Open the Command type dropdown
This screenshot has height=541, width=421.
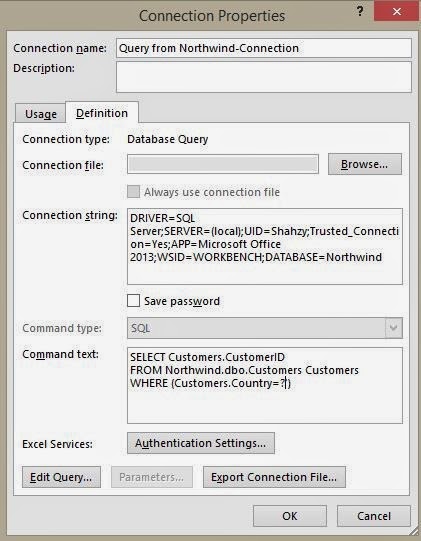(x=265, y=328)
